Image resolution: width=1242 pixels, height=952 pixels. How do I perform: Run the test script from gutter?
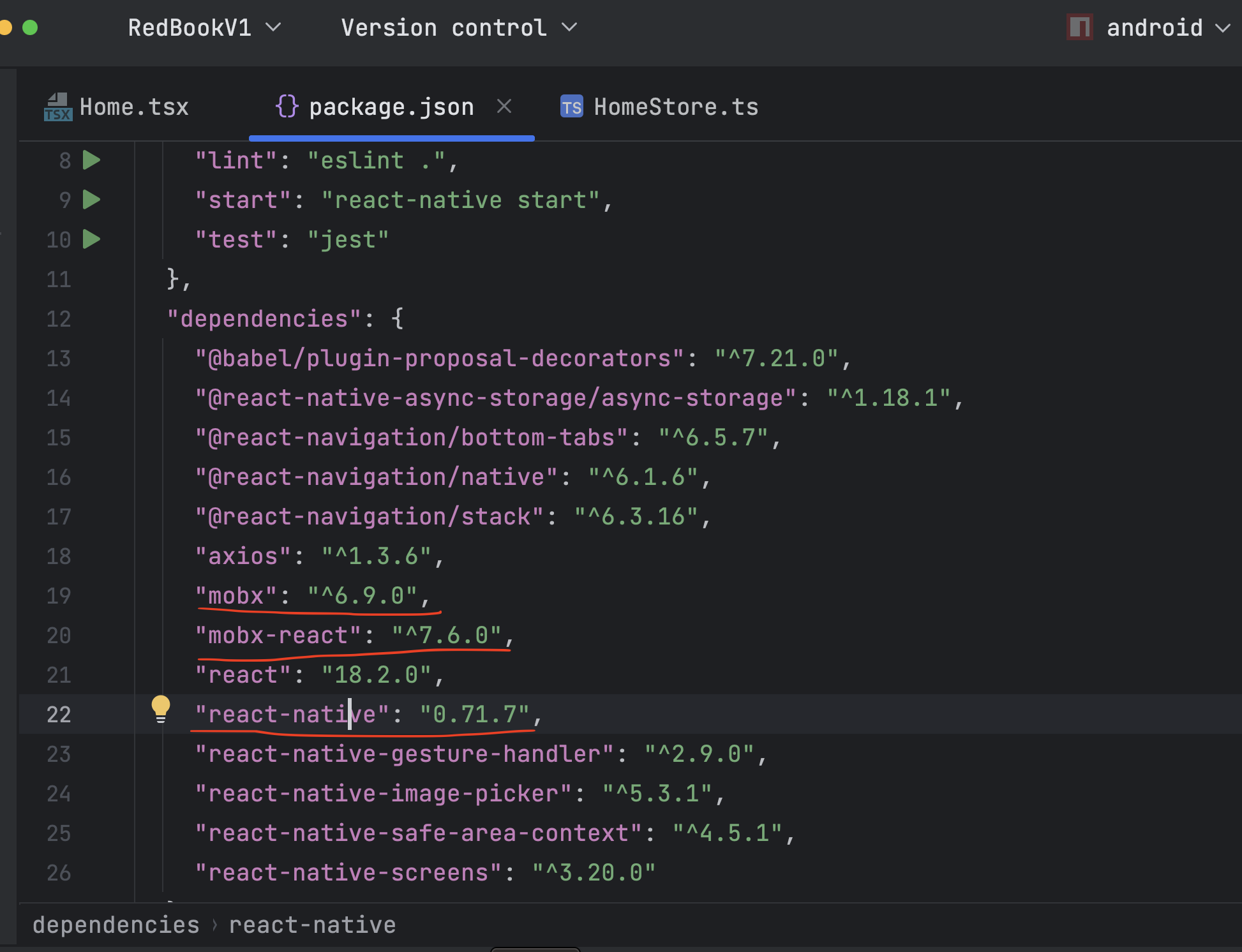92,239
